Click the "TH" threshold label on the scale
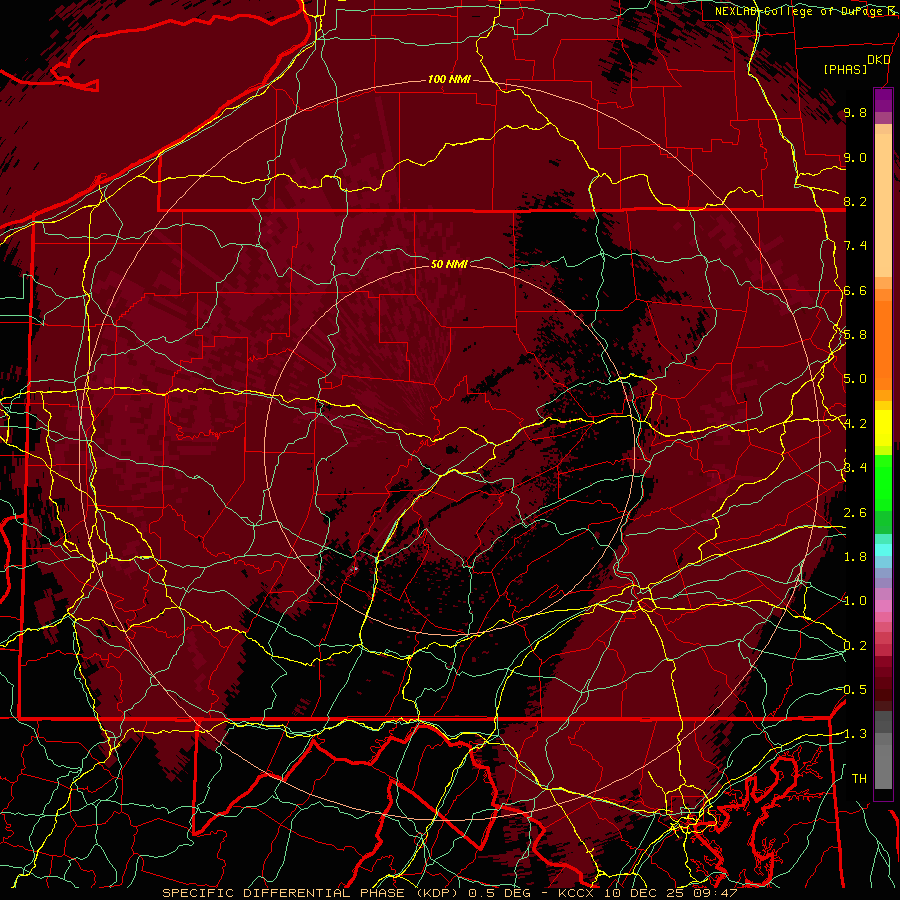Screen dimensions: 900x900 click(859, 778)
